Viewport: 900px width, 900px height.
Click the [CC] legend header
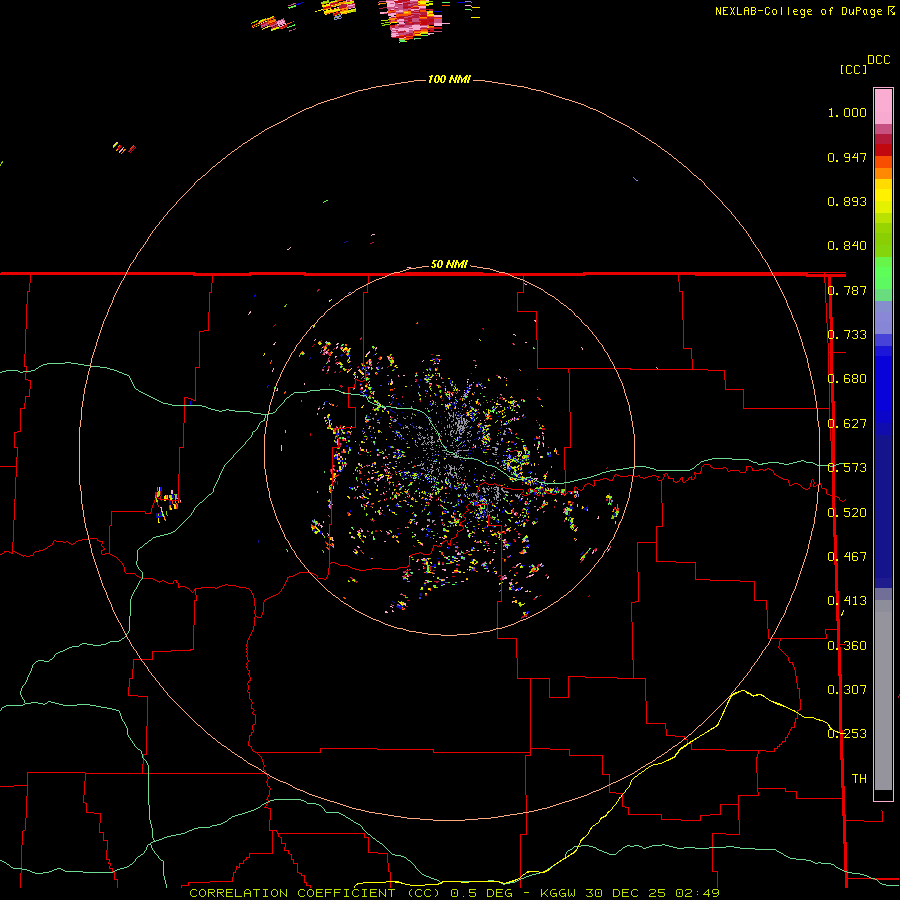(853, 69)
